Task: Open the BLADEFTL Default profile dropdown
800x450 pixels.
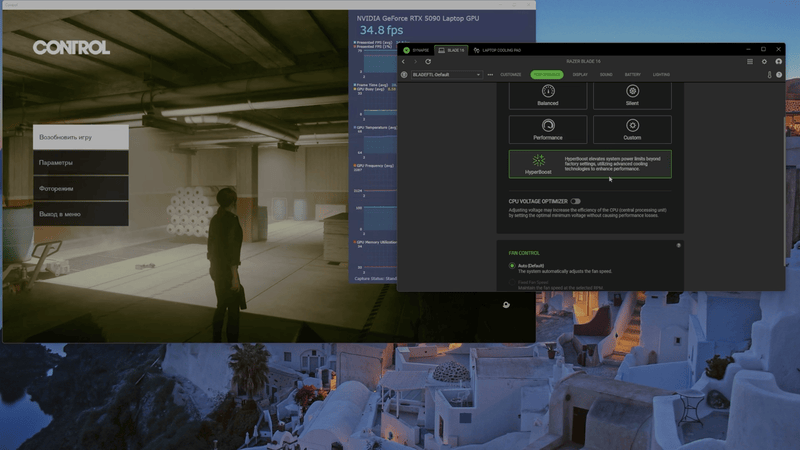Action: coord(446,74)
